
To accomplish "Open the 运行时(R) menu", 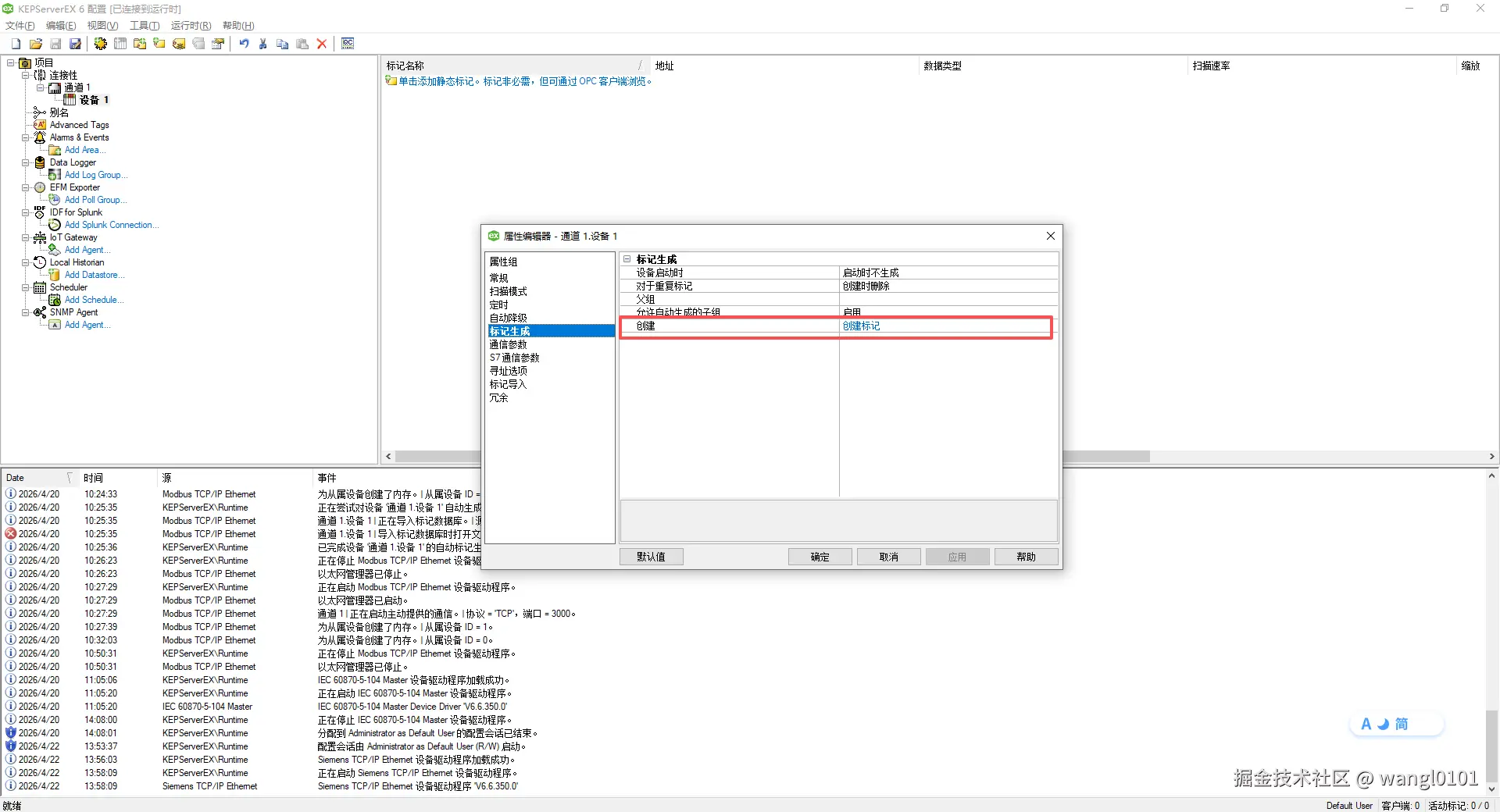I will (x=191, y=26).
